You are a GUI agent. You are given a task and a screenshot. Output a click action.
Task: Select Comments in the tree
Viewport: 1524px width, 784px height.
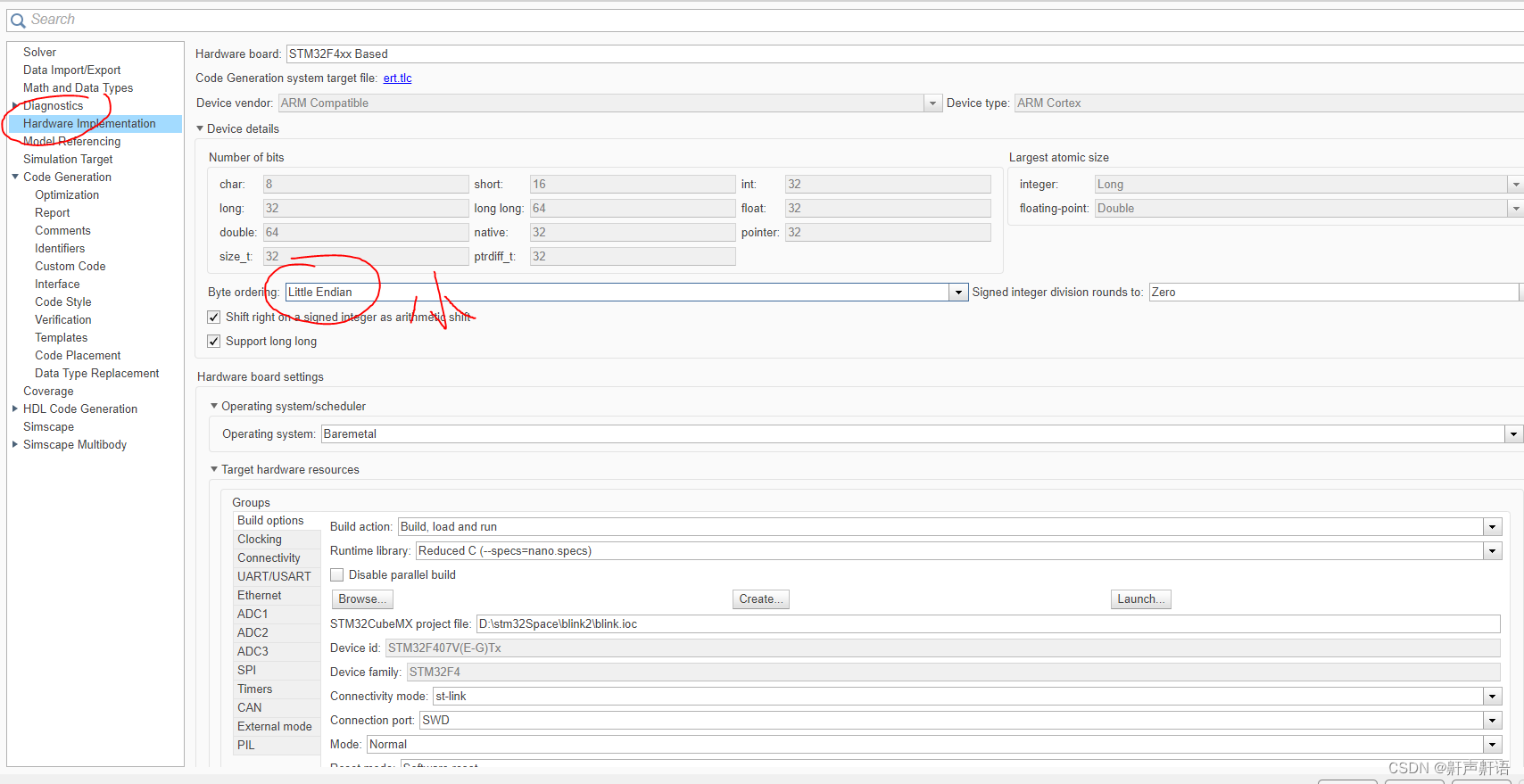62,230
